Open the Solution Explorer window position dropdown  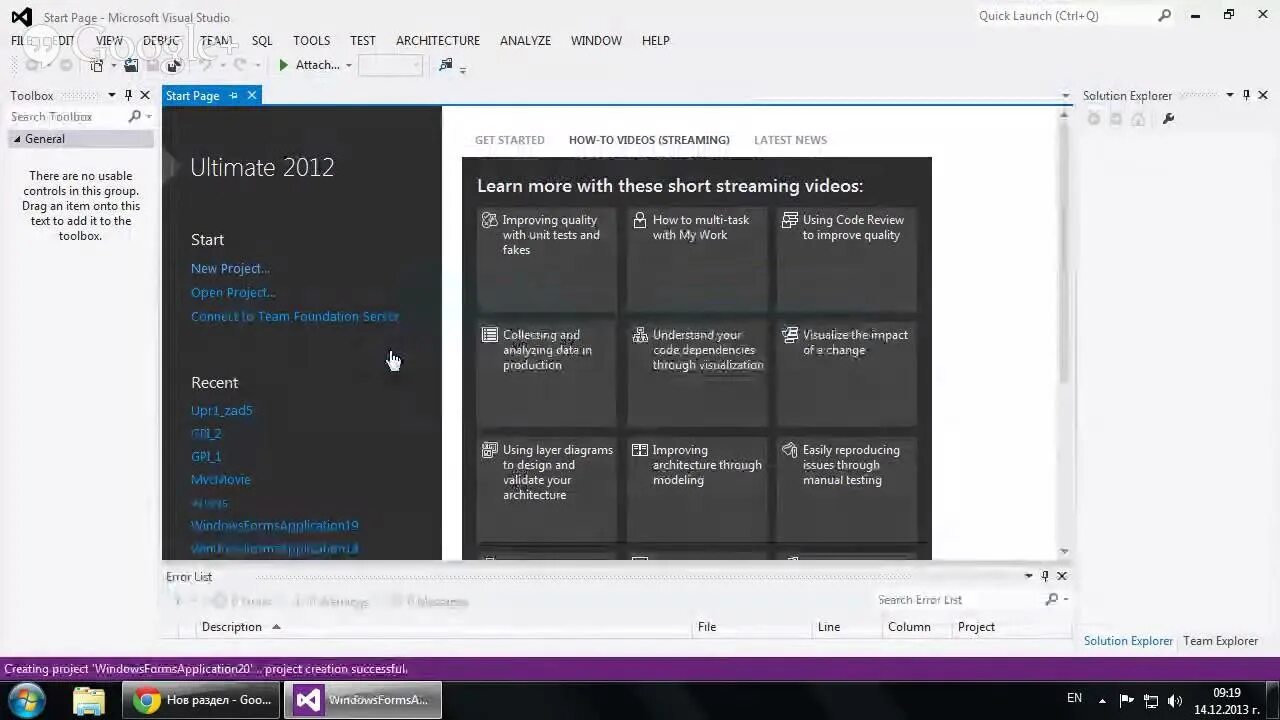pyautogui.click(x=1230, y=96)
